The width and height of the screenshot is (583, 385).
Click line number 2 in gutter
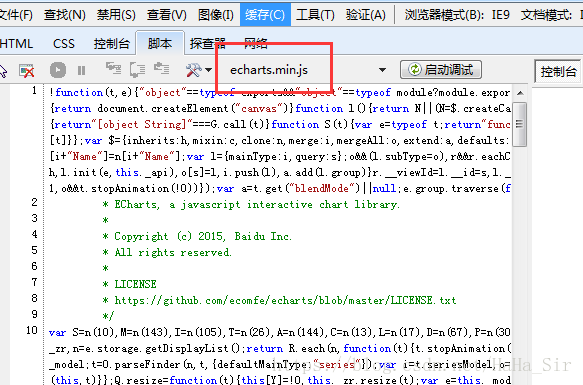34,202
